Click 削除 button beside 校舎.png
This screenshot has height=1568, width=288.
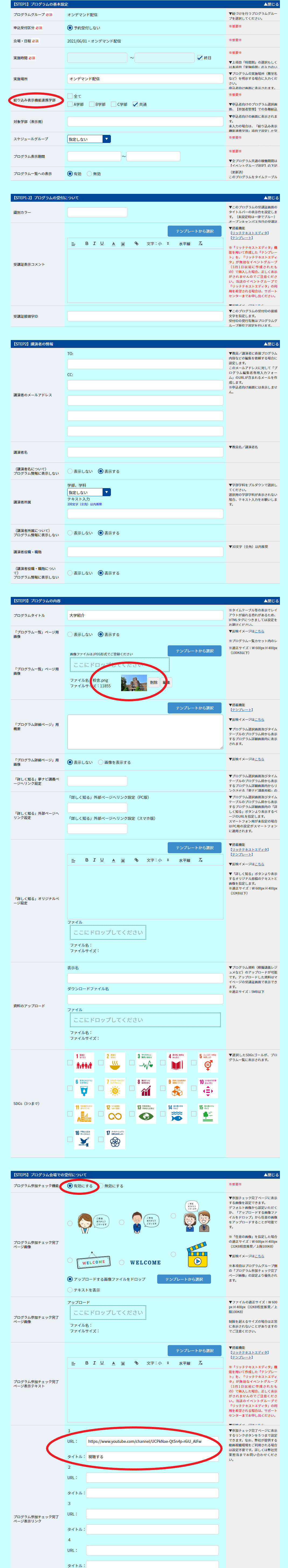pos(153,682)
